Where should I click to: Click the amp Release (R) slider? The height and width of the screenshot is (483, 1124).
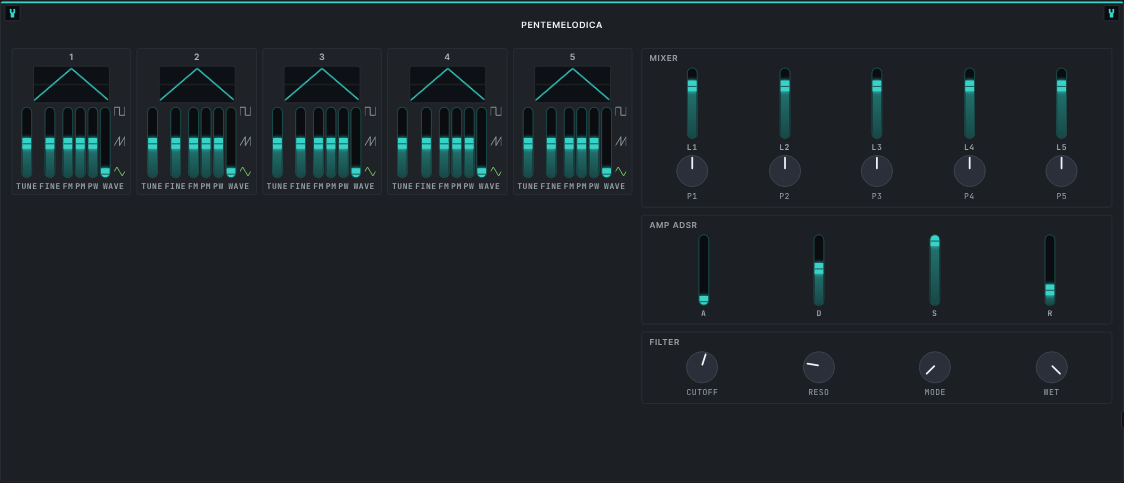[1050, 270]
